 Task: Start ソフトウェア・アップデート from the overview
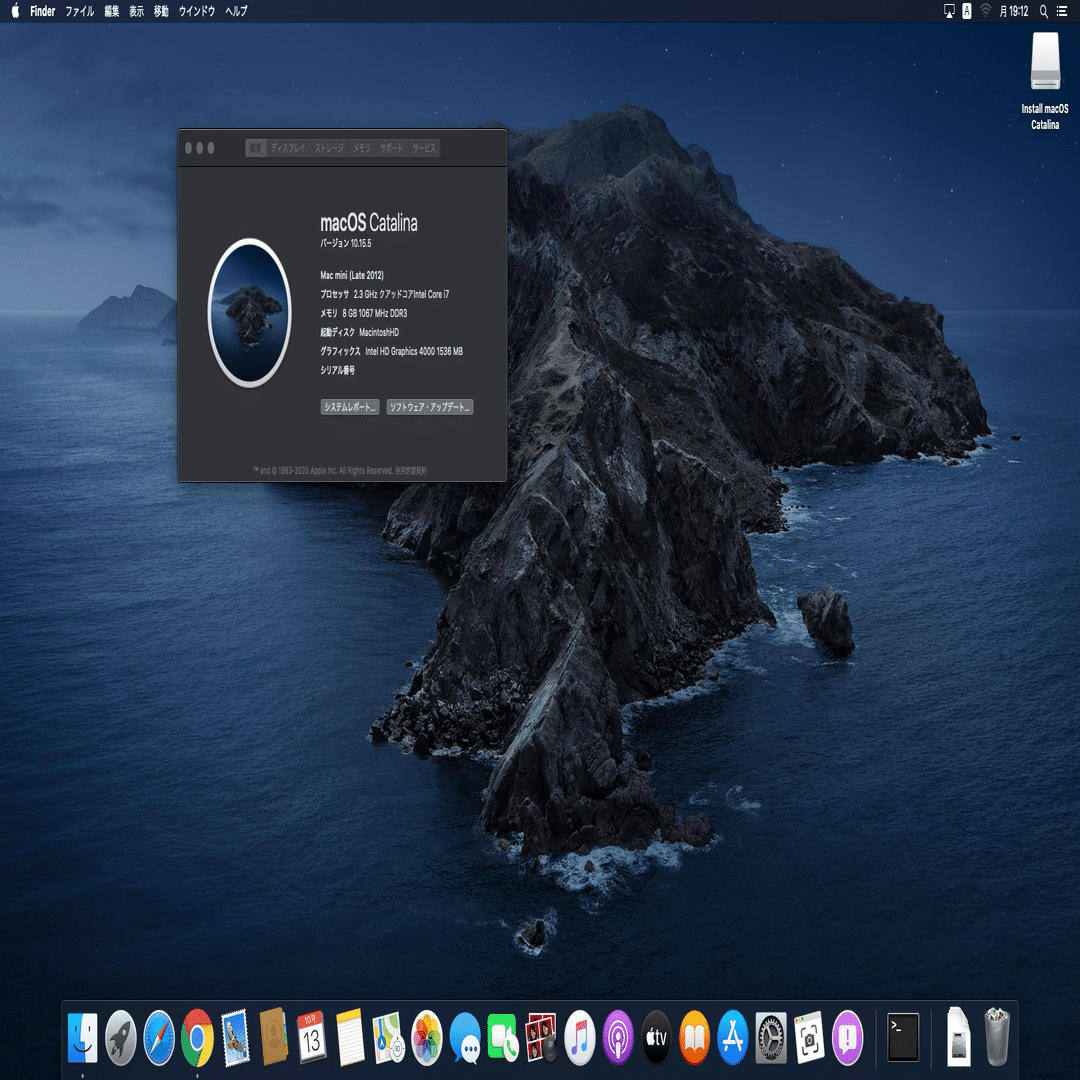point(430,406)
